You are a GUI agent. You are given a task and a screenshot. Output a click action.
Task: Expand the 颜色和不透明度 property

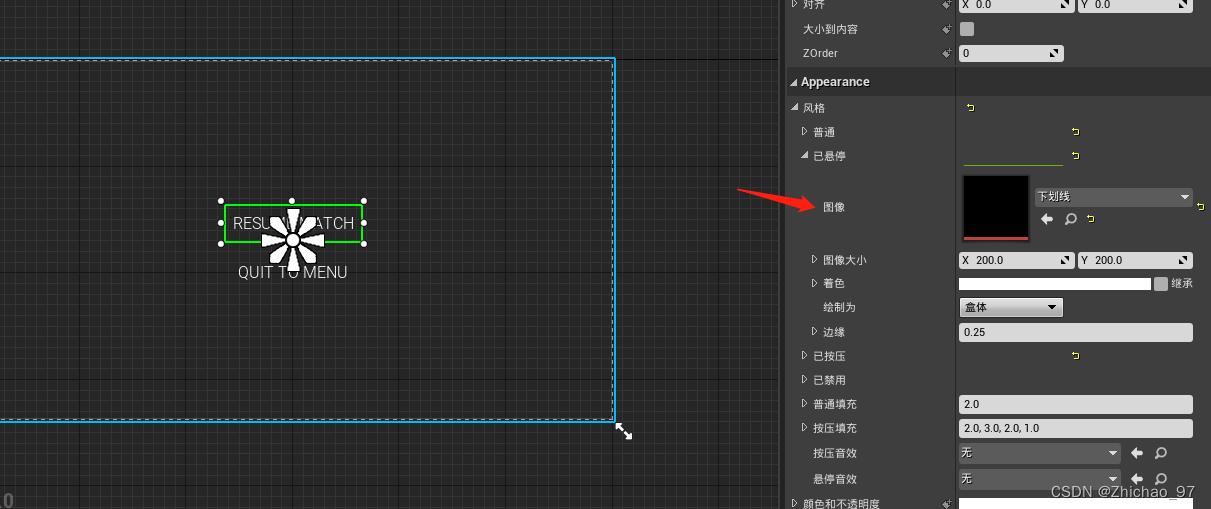(x=794, y=503)
